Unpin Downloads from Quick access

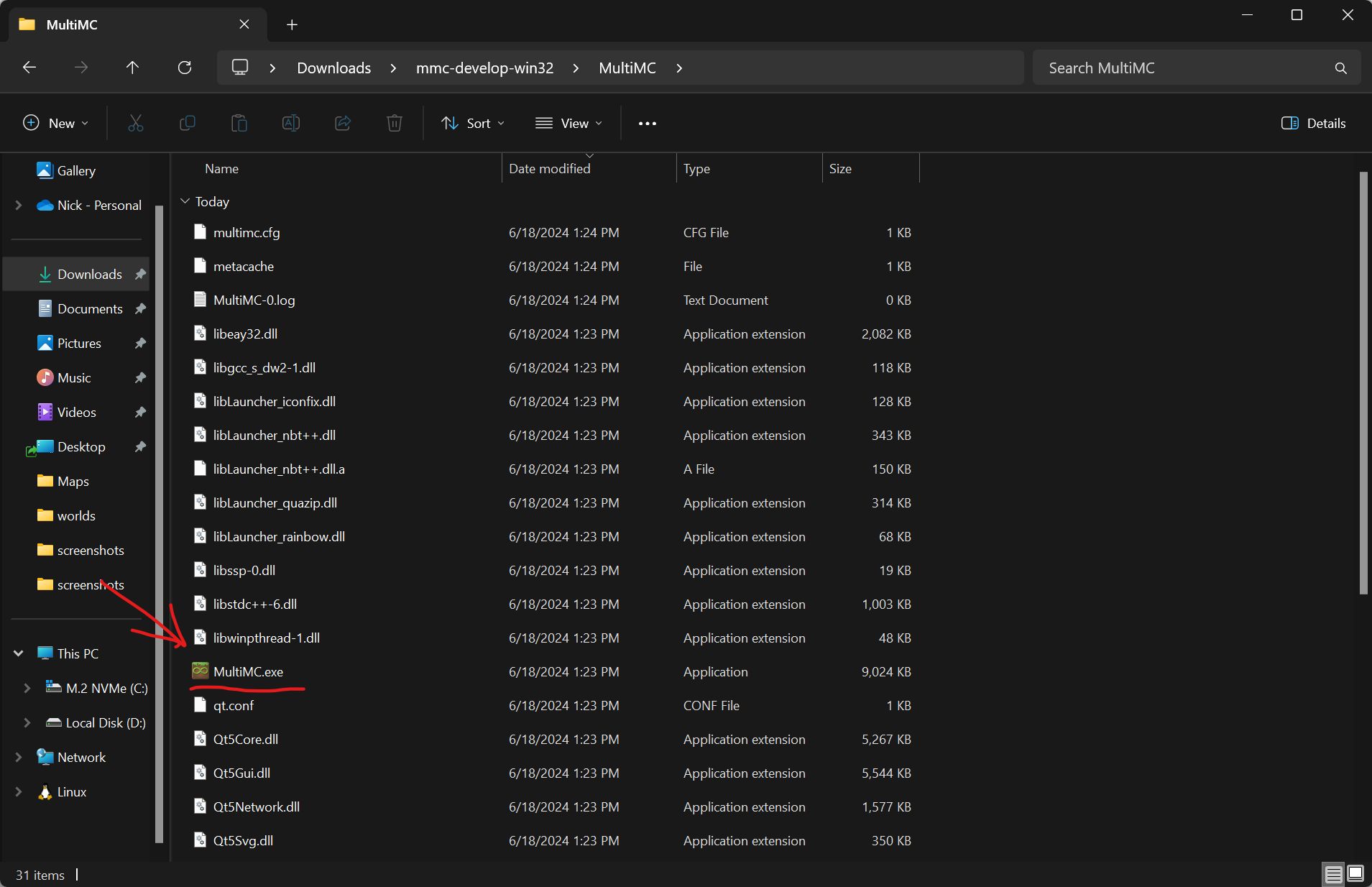pyautogui.click(x=141, y=275)
